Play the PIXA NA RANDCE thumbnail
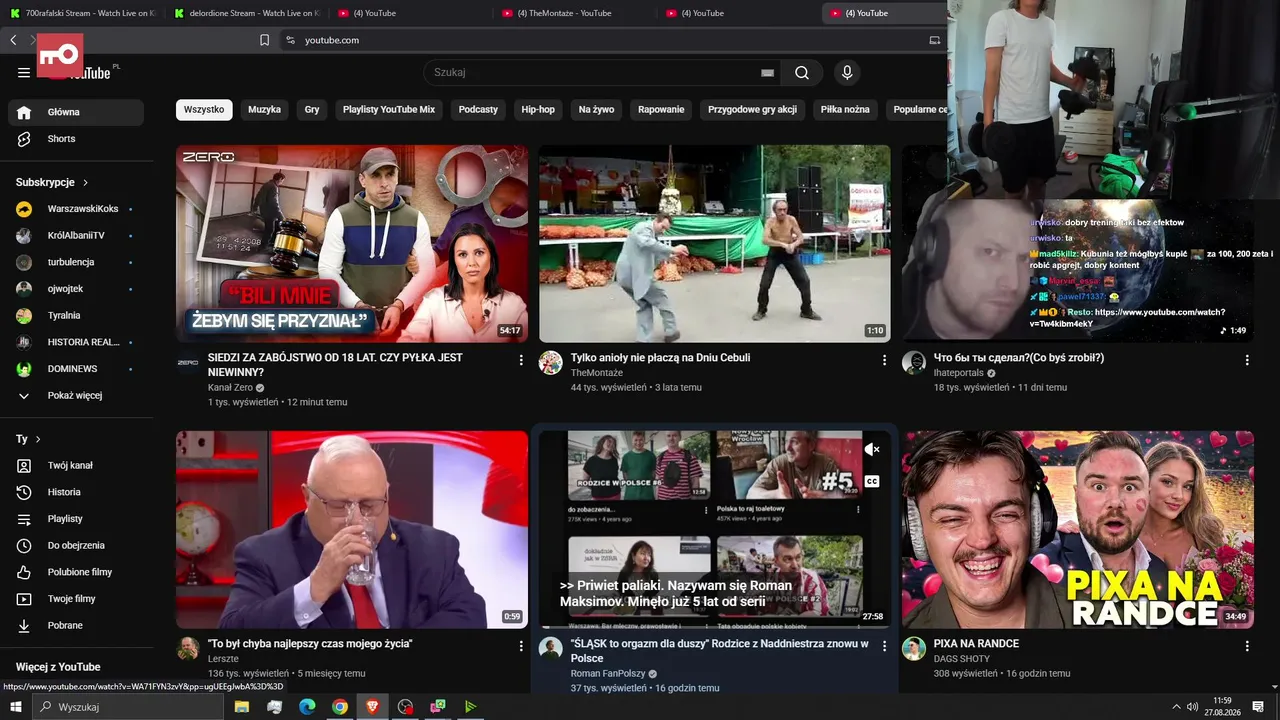The width and height of the screenshot is (1280, 720). click(1078, 530)
